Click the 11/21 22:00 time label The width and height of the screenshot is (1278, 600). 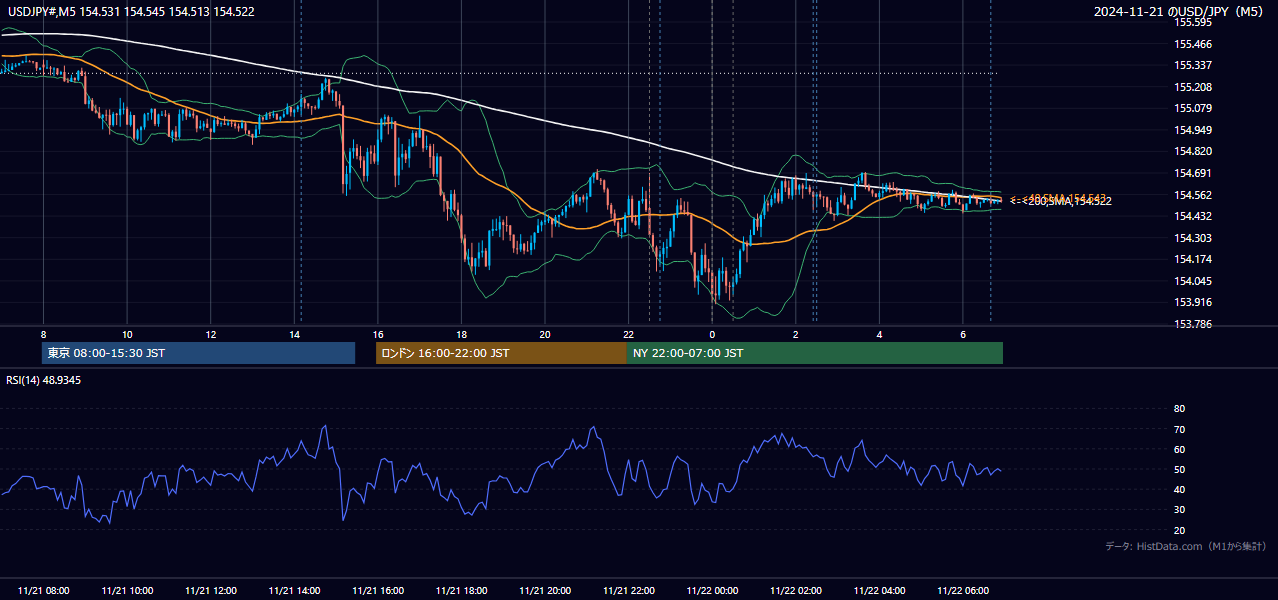click(629, 591)
